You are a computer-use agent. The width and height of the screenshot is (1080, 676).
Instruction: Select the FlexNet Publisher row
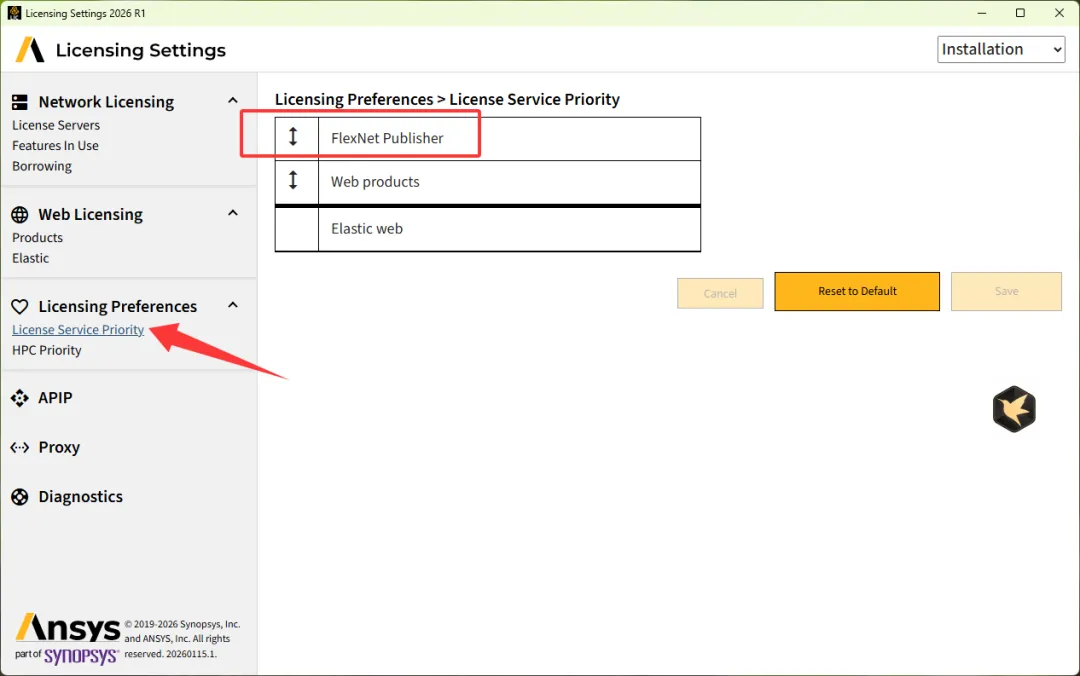pos(488,139)
